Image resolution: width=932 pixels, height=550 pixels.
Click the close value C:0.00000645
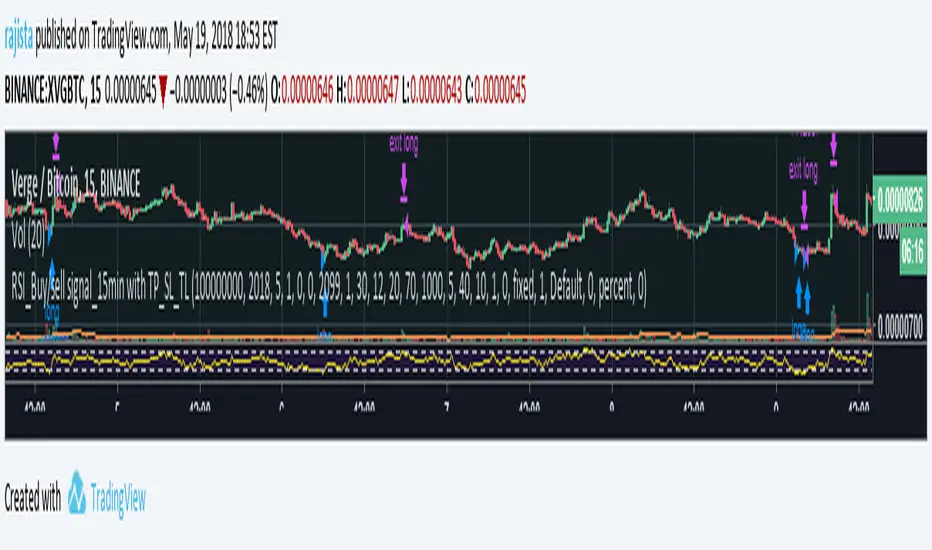coord(496,92)
